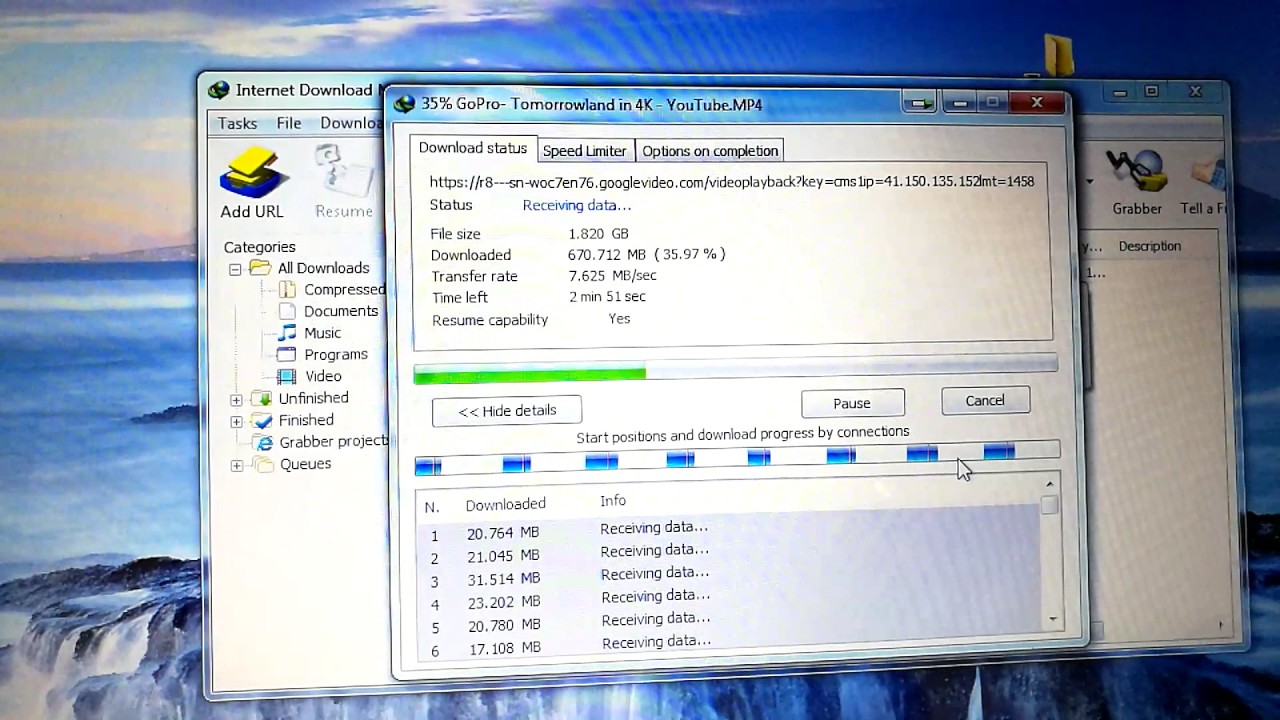Viewport: 1280px width, 720px height.
Task: Click the Downloaded column header in connections list
Action: point(505,504)
